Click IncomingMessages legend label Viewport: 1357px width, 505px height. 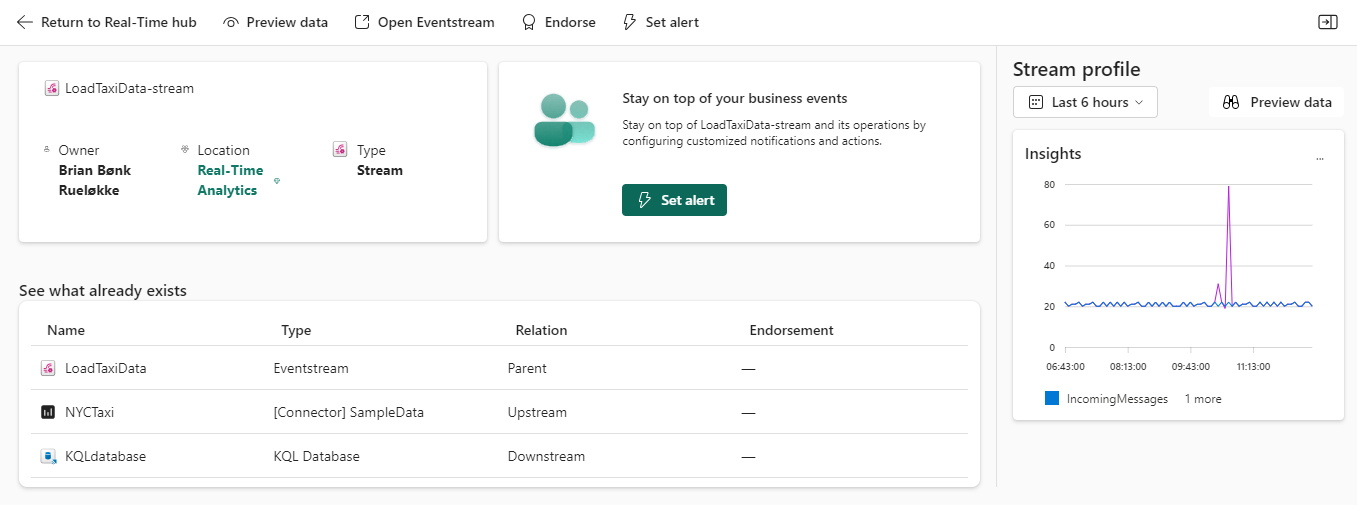pyautogui.click(x=1117, y=399)
